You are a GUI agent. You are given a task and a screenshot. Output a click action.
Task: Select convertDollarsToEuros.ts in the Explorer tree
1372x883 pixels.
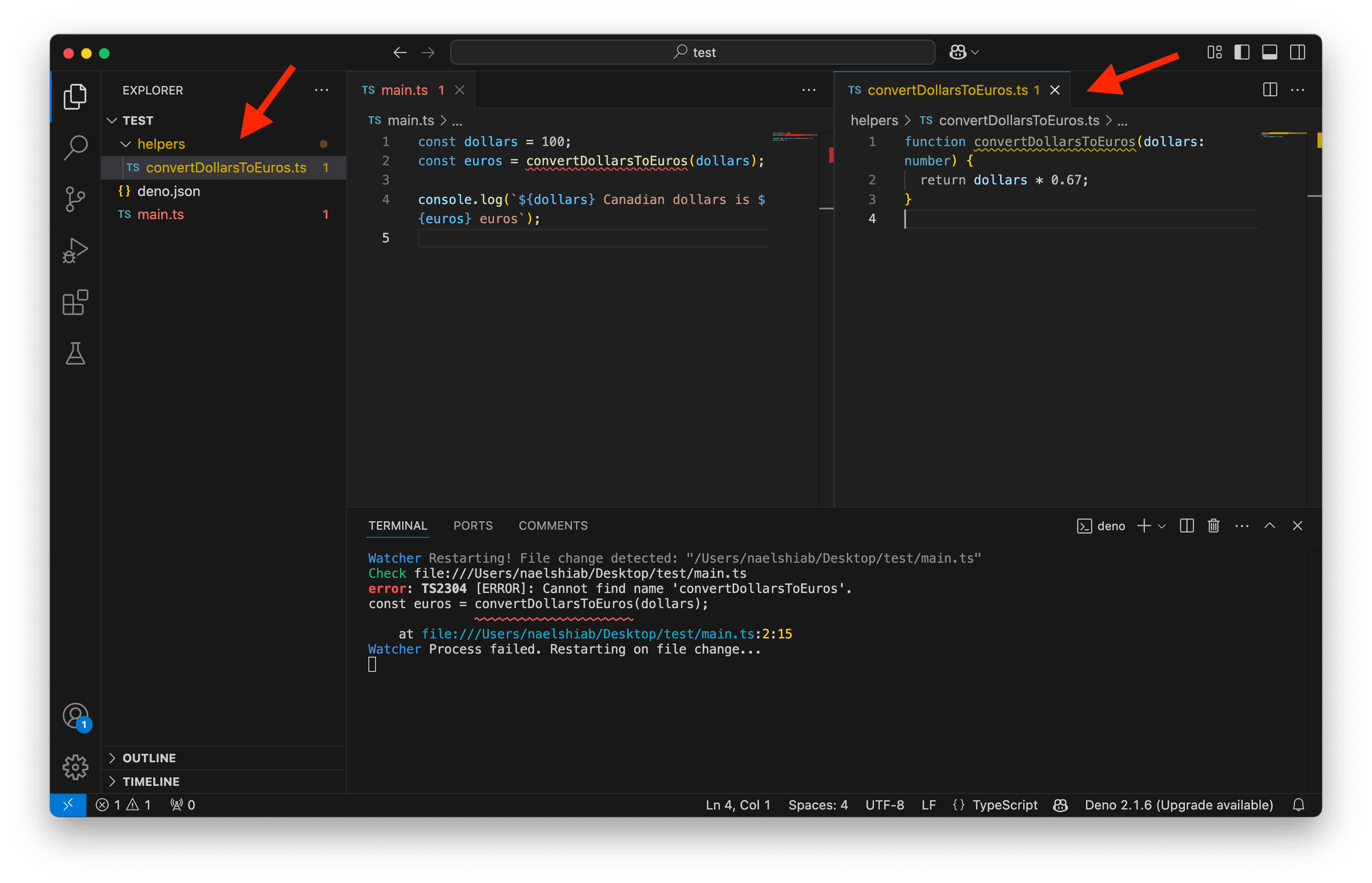224,168
